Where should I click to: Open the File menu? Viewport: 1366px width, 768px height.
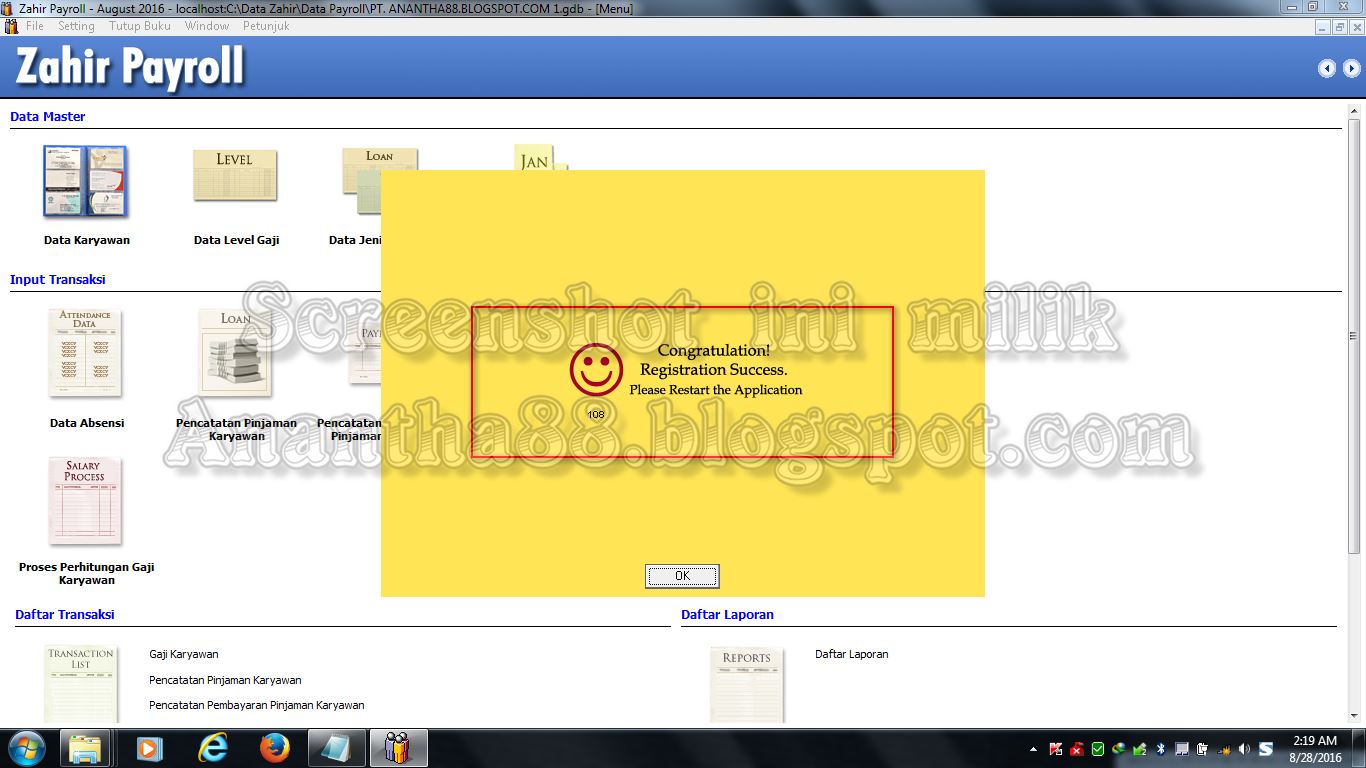pos(35,26)
